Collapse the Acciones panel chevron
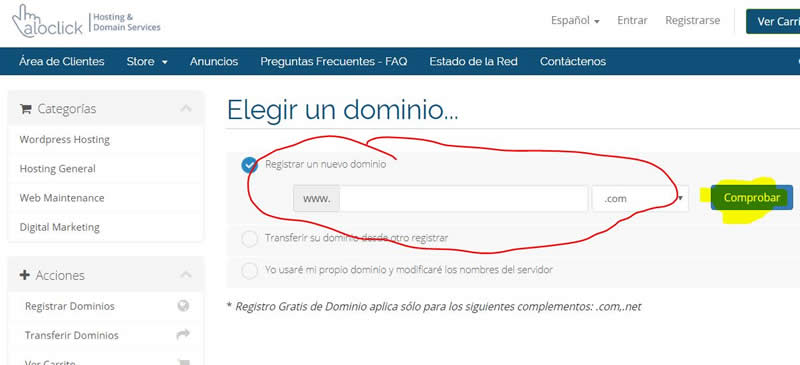The height and width of the screenshot is (365, 800). 186,275
